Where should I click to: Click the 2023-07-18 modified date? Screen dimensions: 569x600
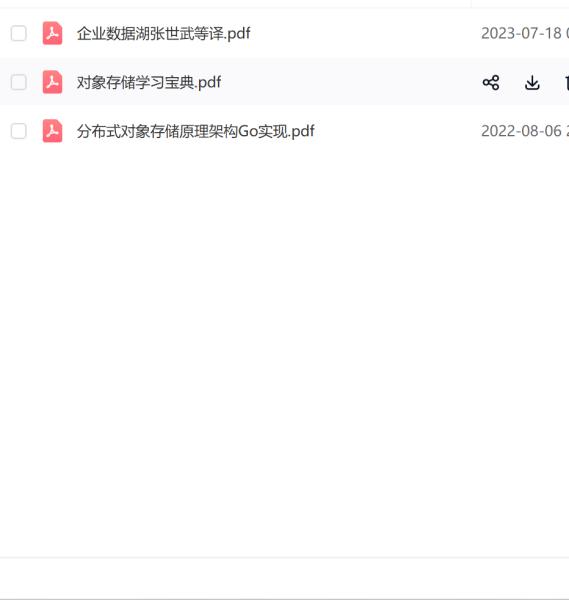pos(521,34)
